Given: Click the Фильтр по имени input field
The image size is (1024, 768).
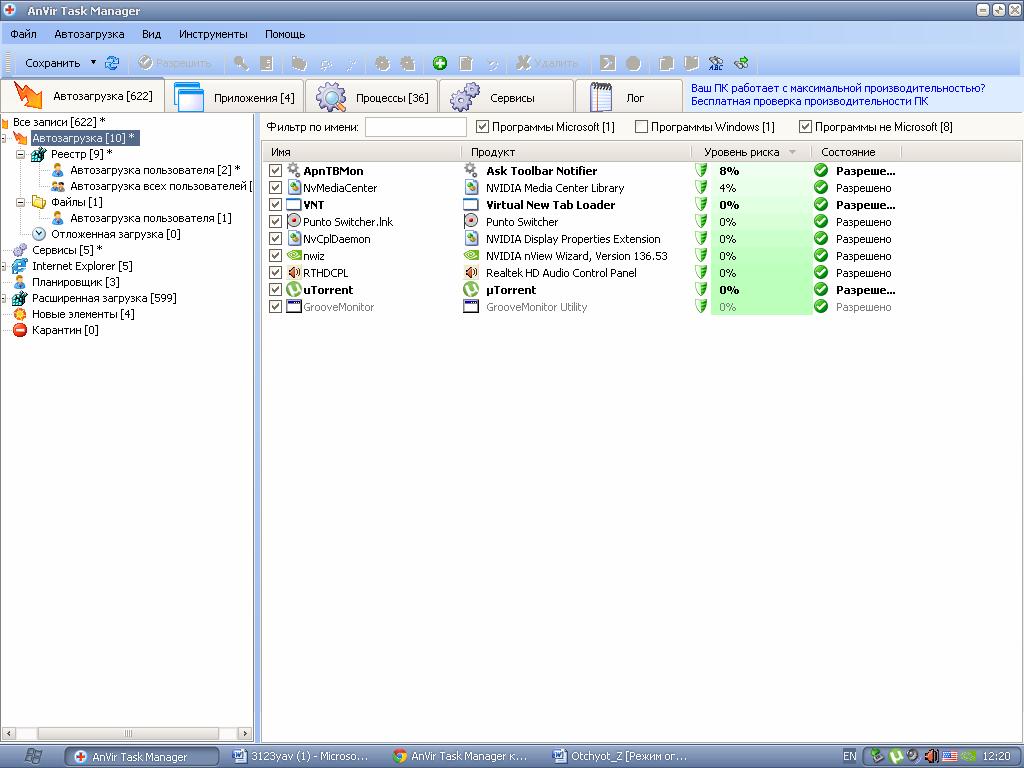Looking at the screenshot, I should click(415, 127).
